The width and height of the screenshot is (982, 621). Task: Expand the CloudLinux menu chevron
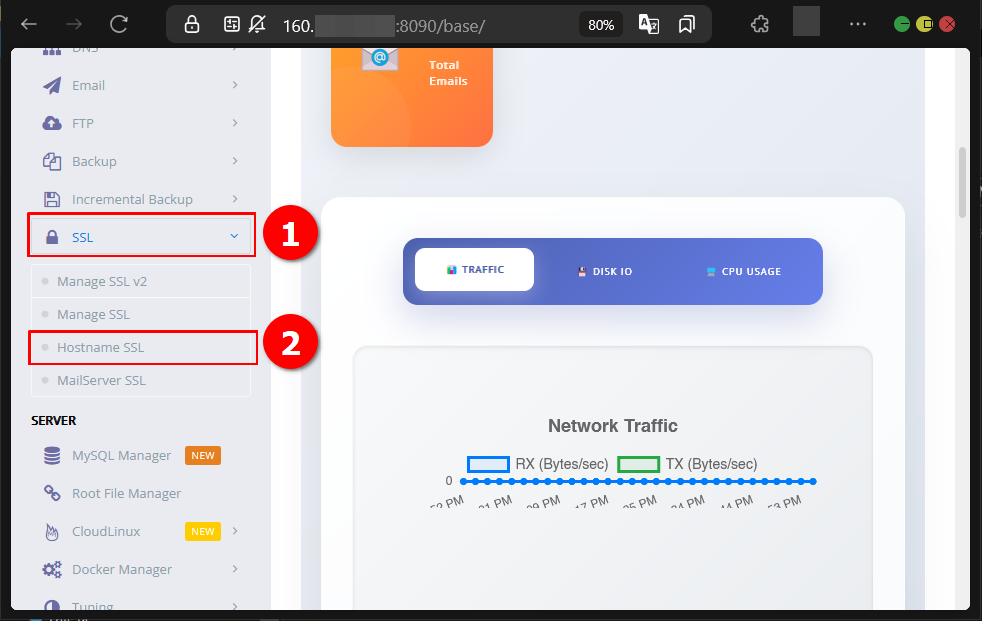point(235,531)
